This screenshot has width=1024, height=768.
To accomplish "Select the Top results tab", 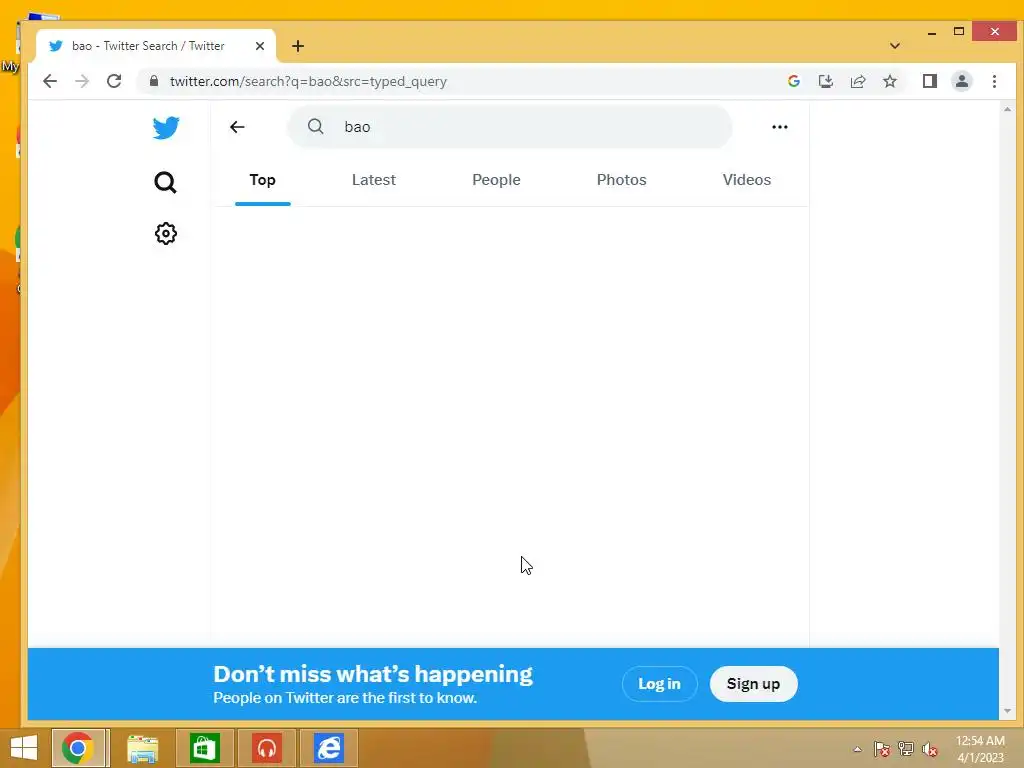I will [x=263, y=180].
